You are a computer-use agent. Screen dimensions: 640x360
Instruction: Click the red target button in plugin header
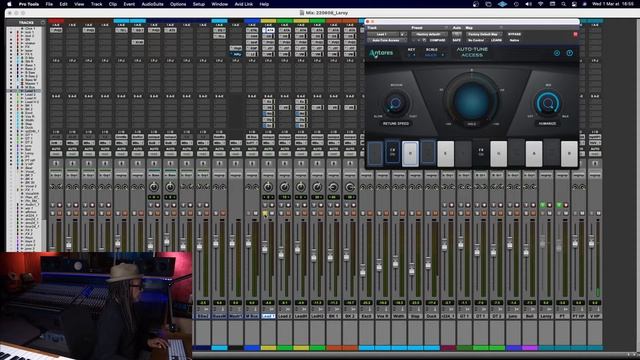coord(575,34)
